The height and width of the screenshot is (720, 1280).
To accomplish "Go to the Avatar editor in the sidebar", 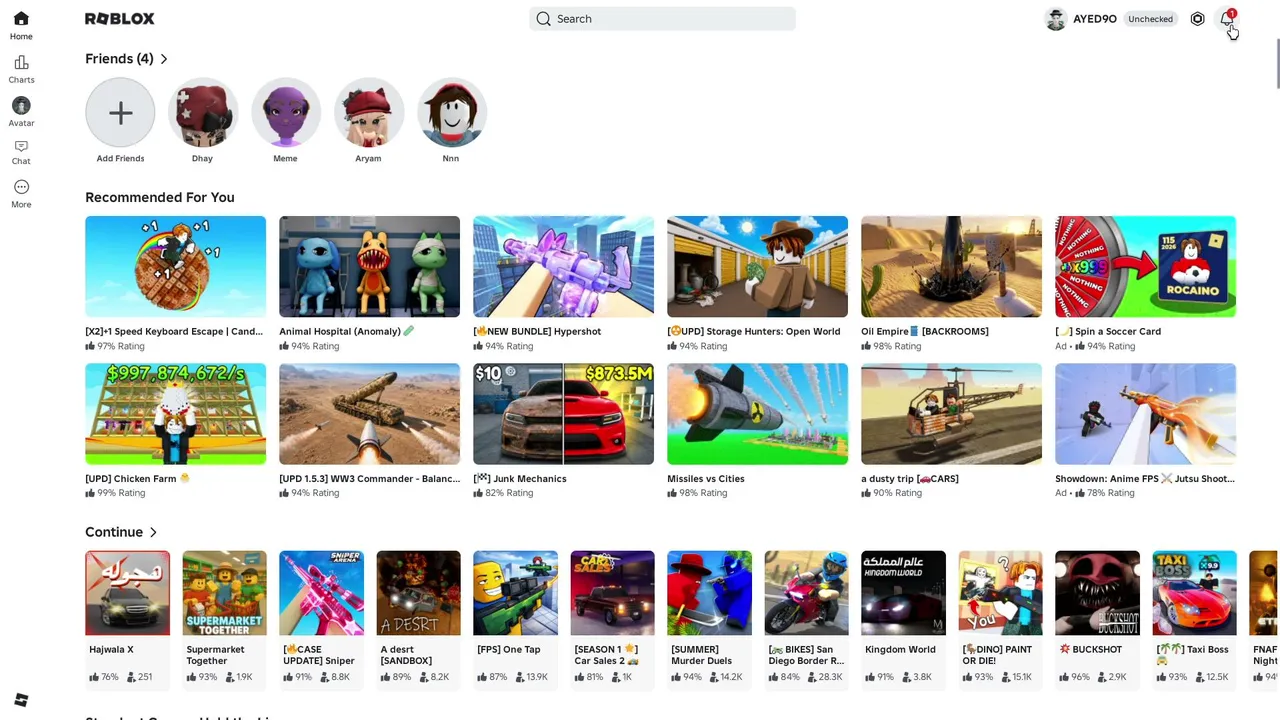I will 21,112.
